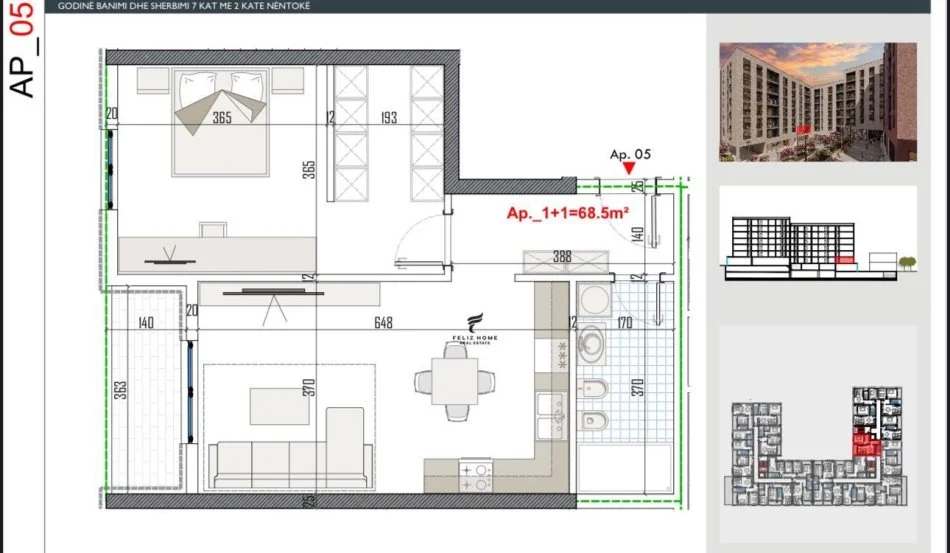The width and height of the screenshot is (950, 553).
Task: Click the living room wall-mounted TV unit
Action: coord(259,294)
